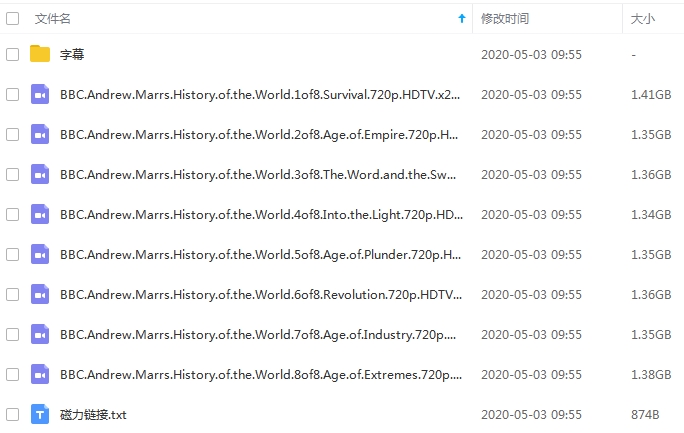Select checkbox for 2of8.Age.of.Empire video

pos(13,135)
